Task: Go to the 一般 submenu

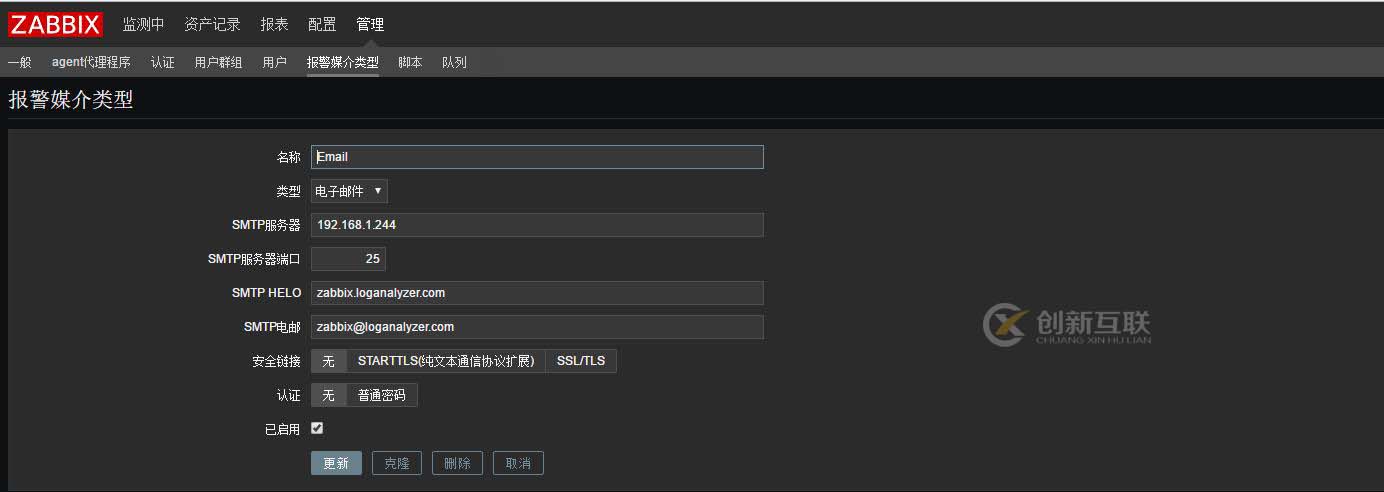Action: click(19, 62)
